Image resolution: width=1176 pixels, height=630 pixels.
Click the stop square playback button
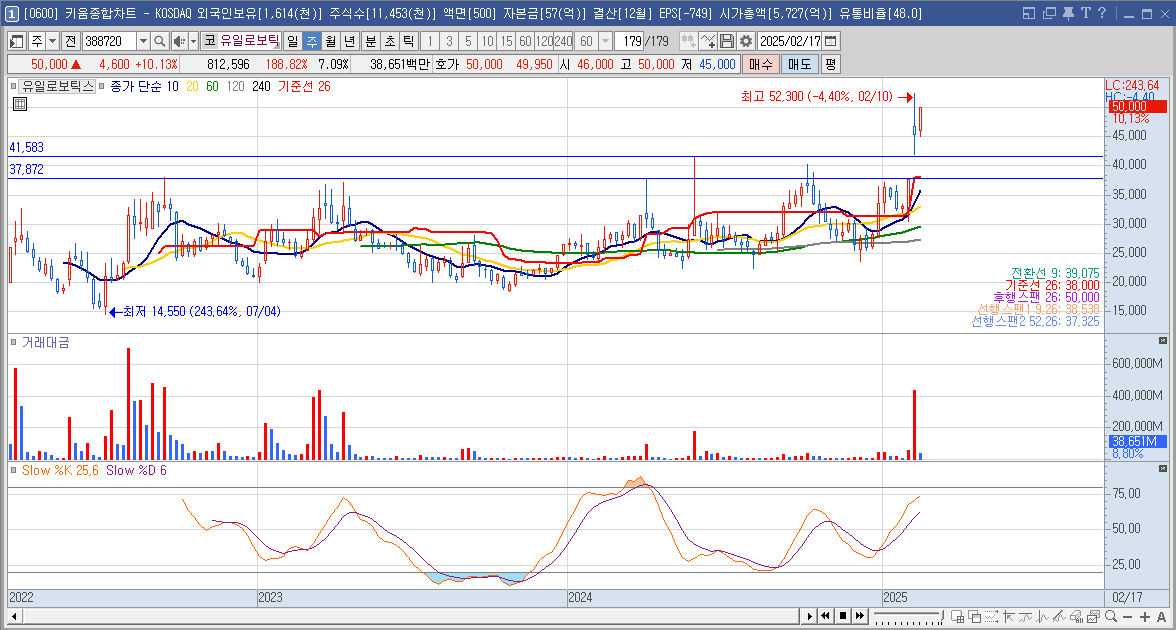click(843, 616)
